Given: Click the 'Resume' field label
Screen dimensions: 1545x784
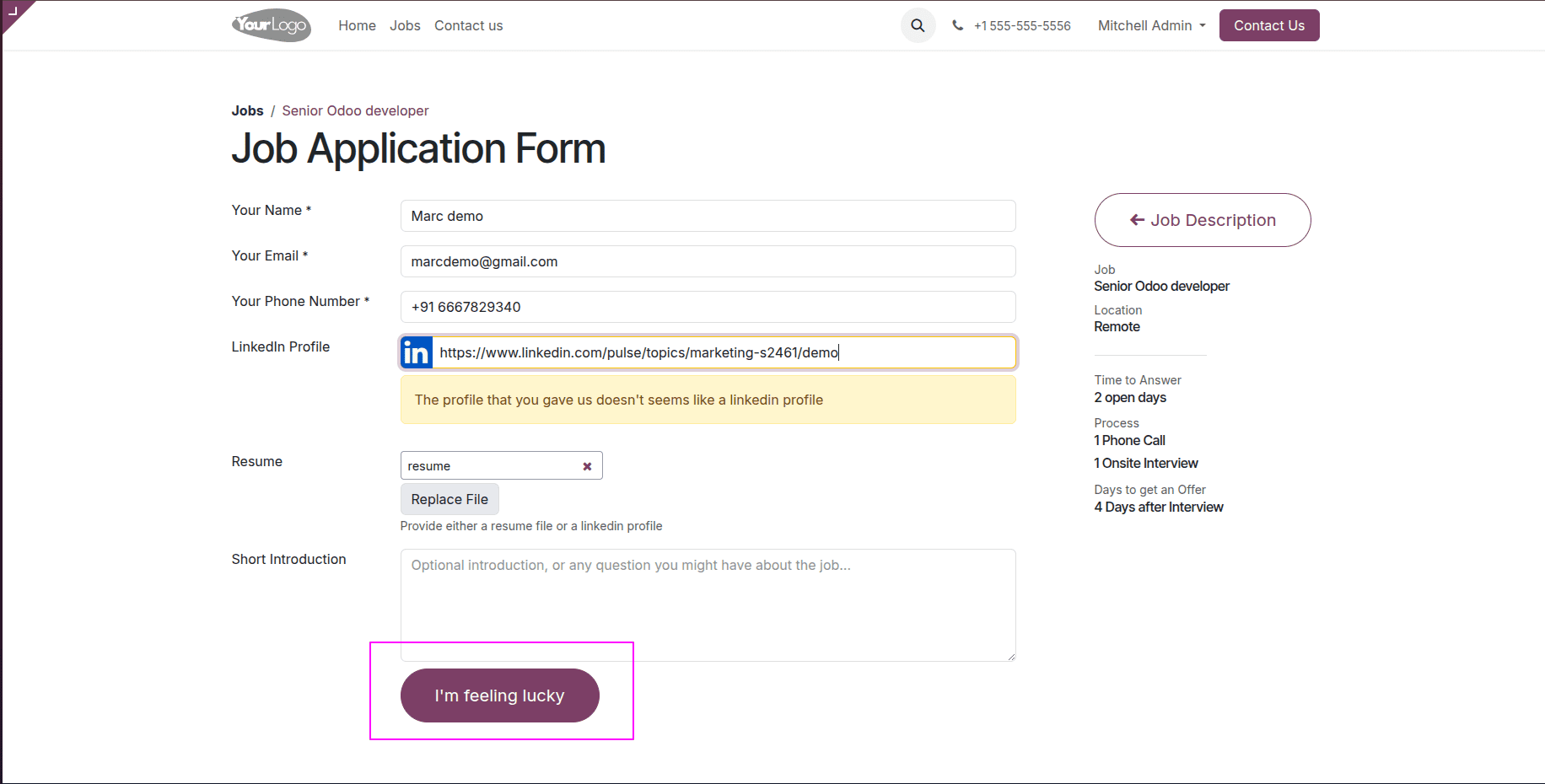Looking at the screenshot, I should (x=257, y=461).
